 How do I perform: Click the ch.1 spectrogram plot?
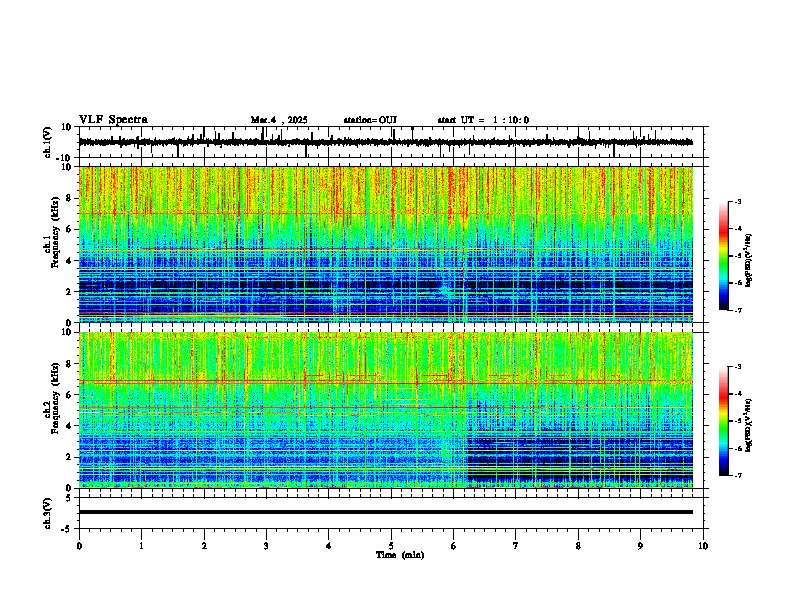386,244
